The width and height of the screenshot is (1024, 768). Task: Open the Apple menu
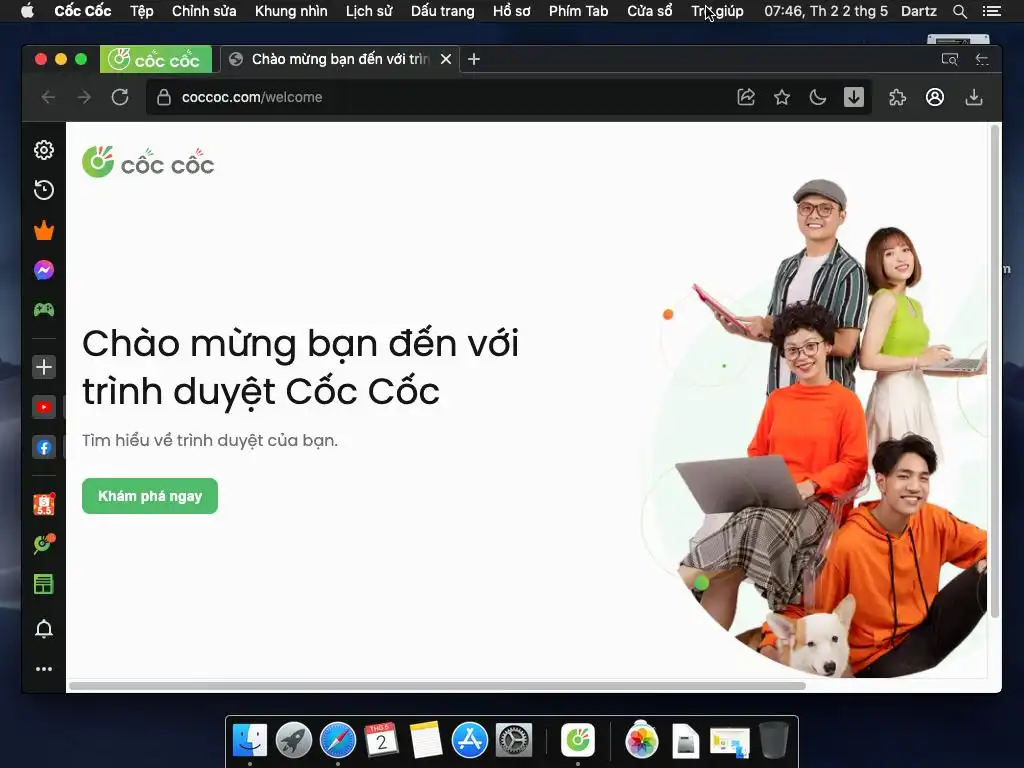point(27,11)
